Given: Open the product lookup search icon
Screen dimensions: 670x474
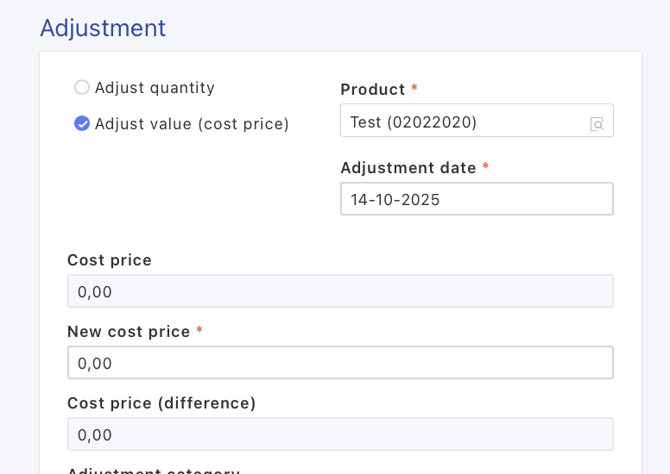Looking at the screenshot, I should point(597,124).
